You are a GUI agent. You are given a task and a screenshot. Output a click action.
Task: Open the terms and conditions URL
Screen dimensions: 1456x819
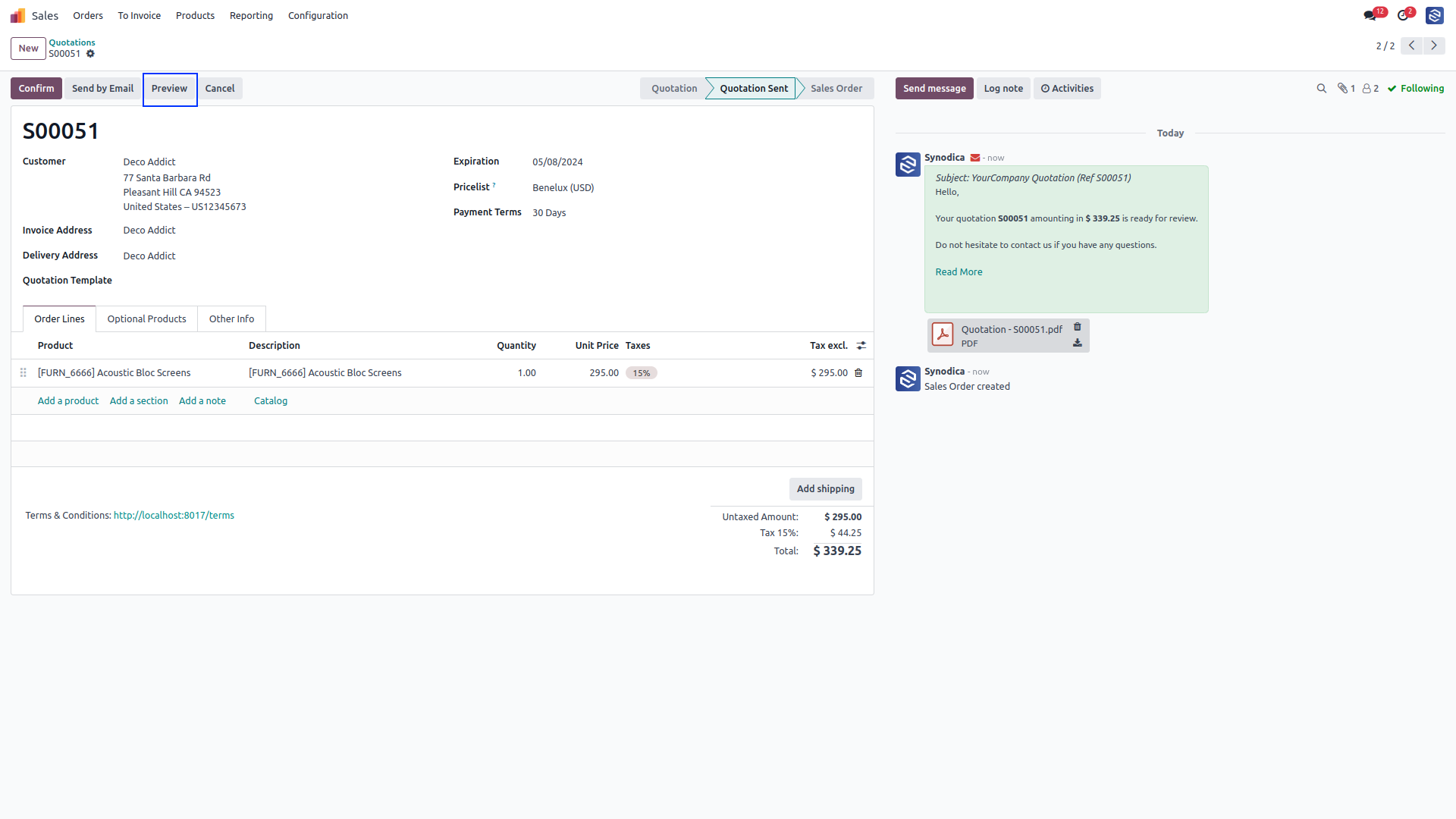click(174, 516)
